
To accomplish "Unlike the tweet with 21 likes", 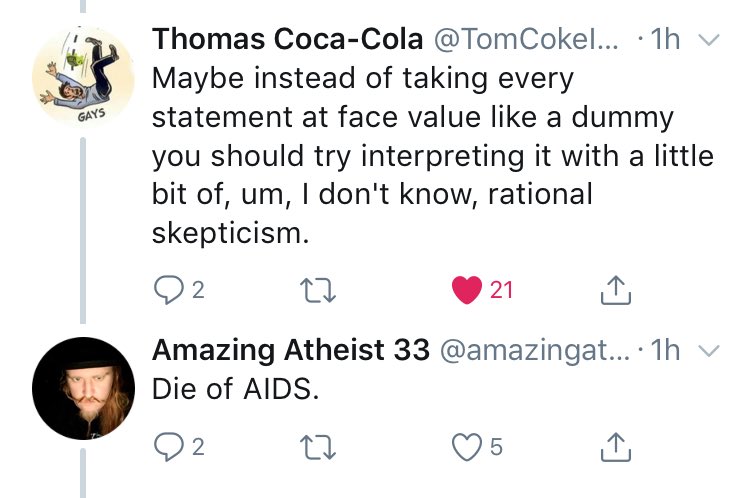I will click(466, 290).
